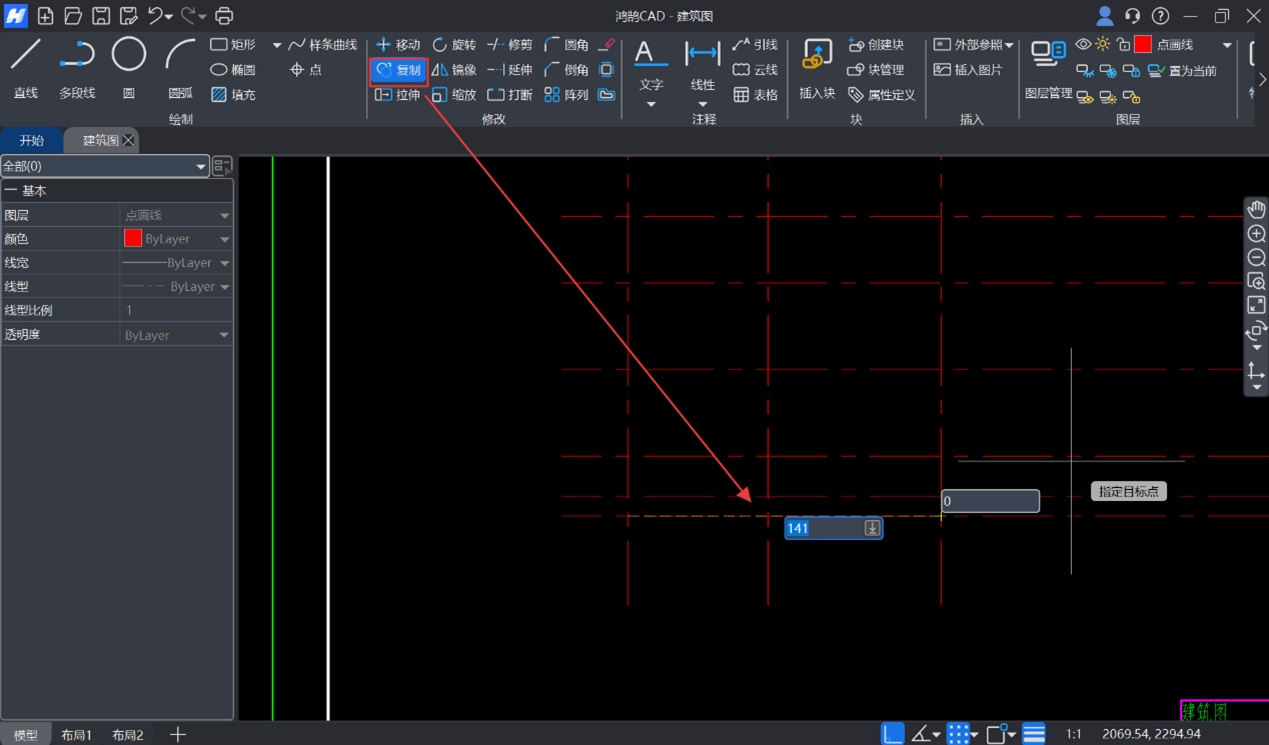Click the 镜像 (Mirror) tool
This screenshot has height=745, width=1269.
(454, 70)
